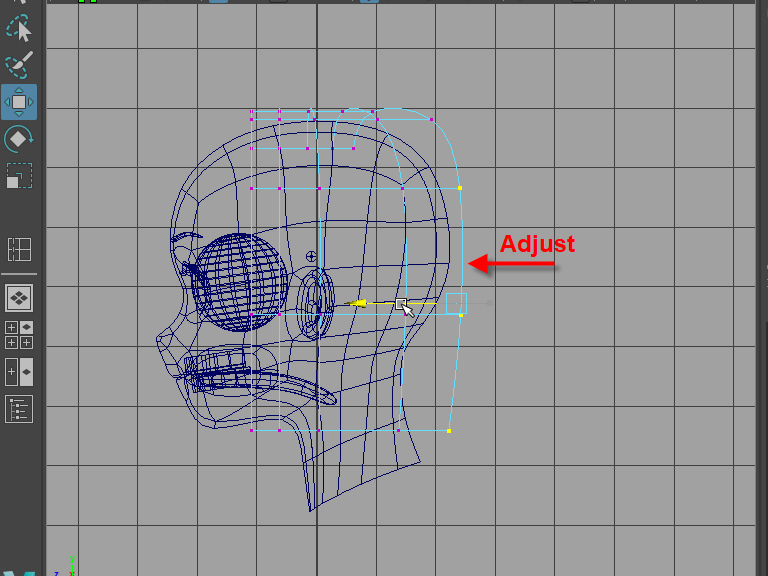
Task: Click the circular pivot marker near ear
Action: pyautogui.click(x=311, y=256)
